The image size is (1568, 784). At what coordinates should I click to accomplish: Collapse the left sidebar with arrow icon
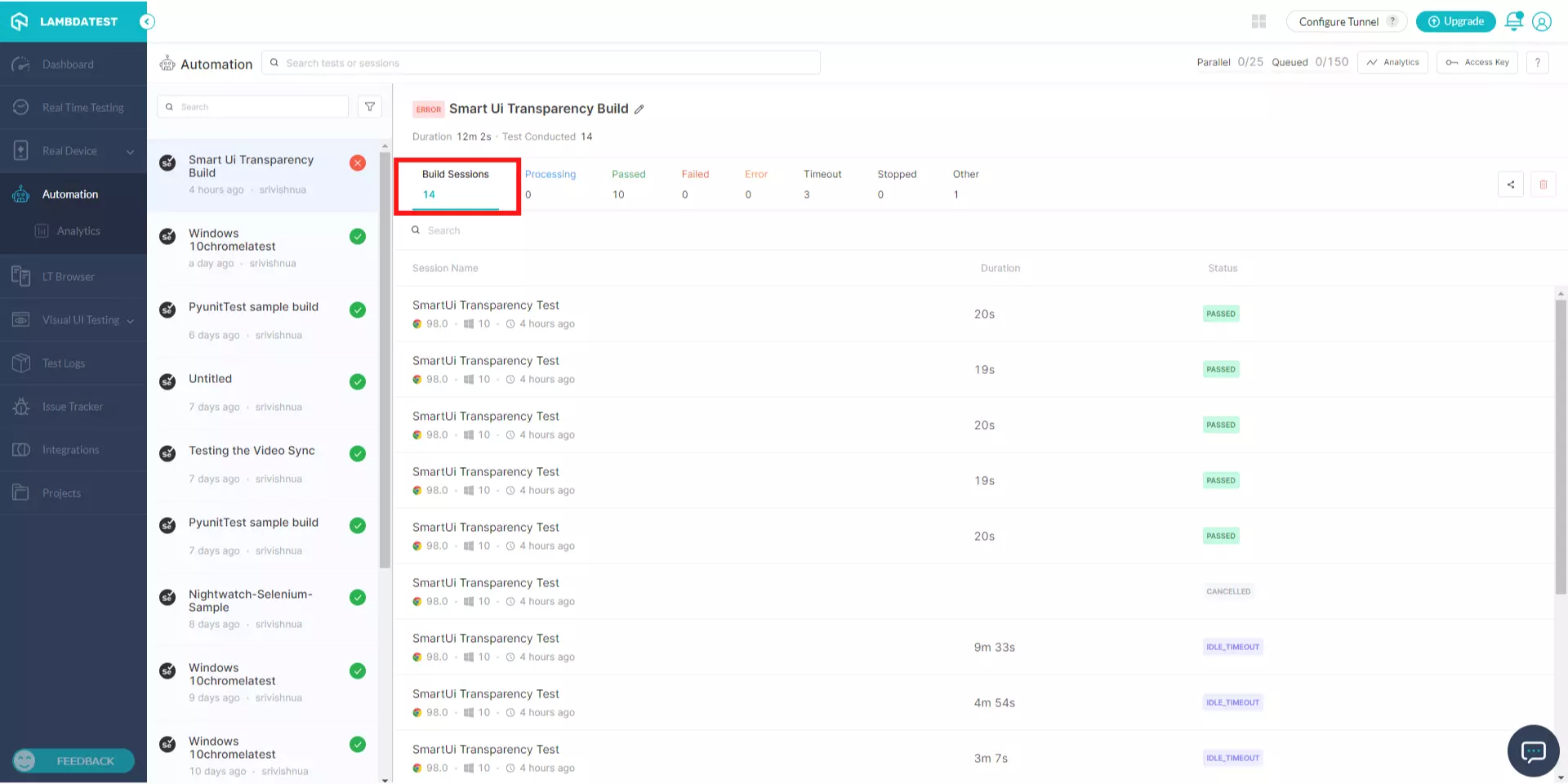(x=147, y=22)
